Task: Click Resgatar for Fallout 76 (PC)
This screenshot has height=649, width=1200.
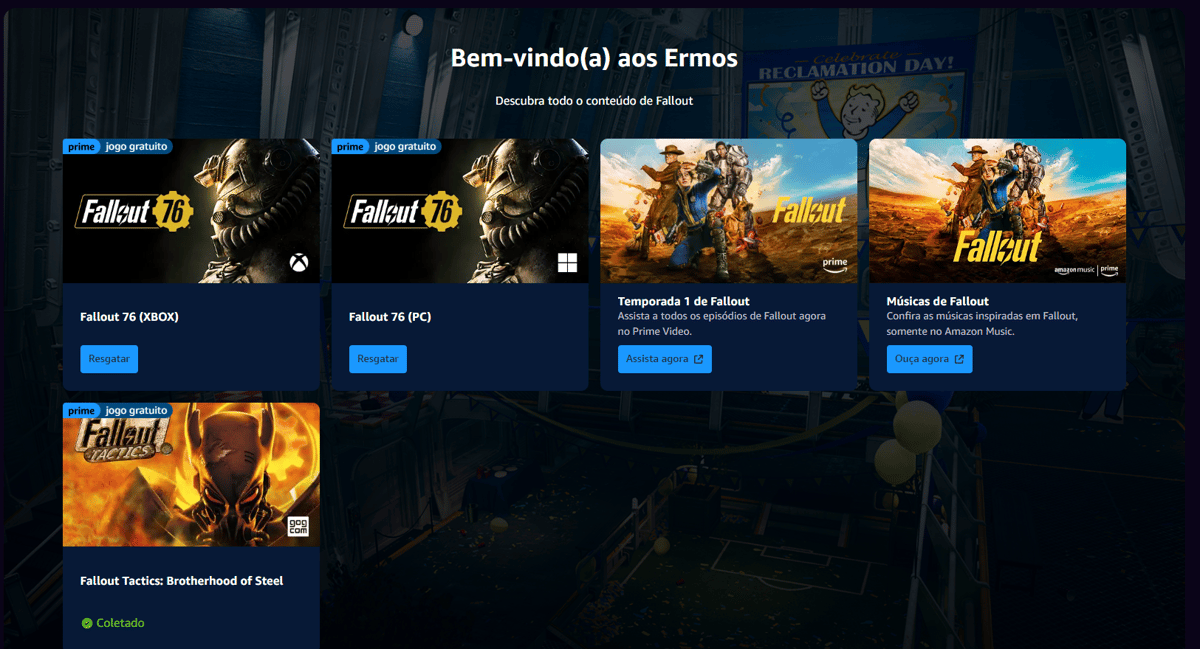Action: (x=378, y=359)
